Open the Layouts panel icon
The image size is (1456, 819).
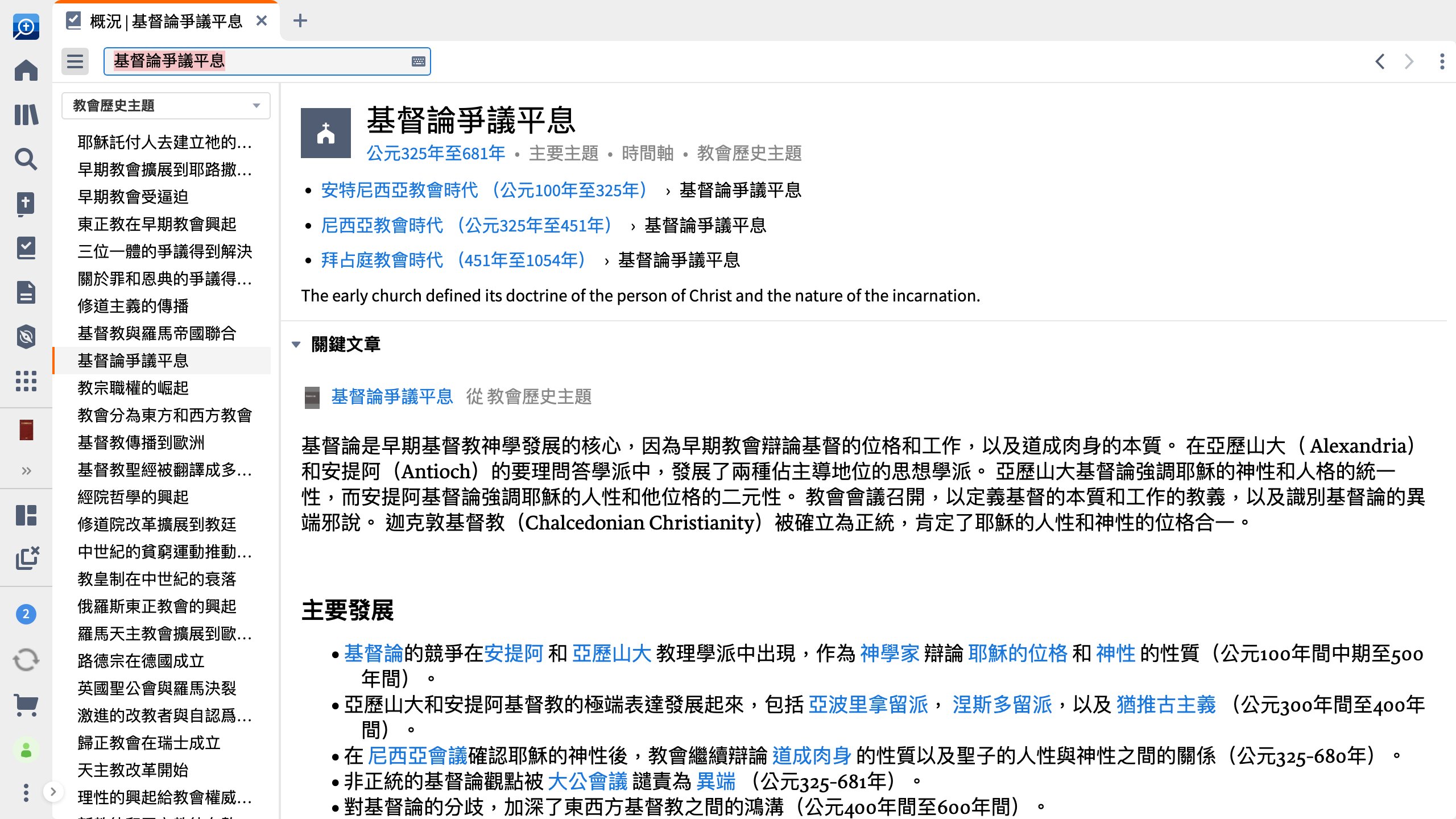click(26, 515)
